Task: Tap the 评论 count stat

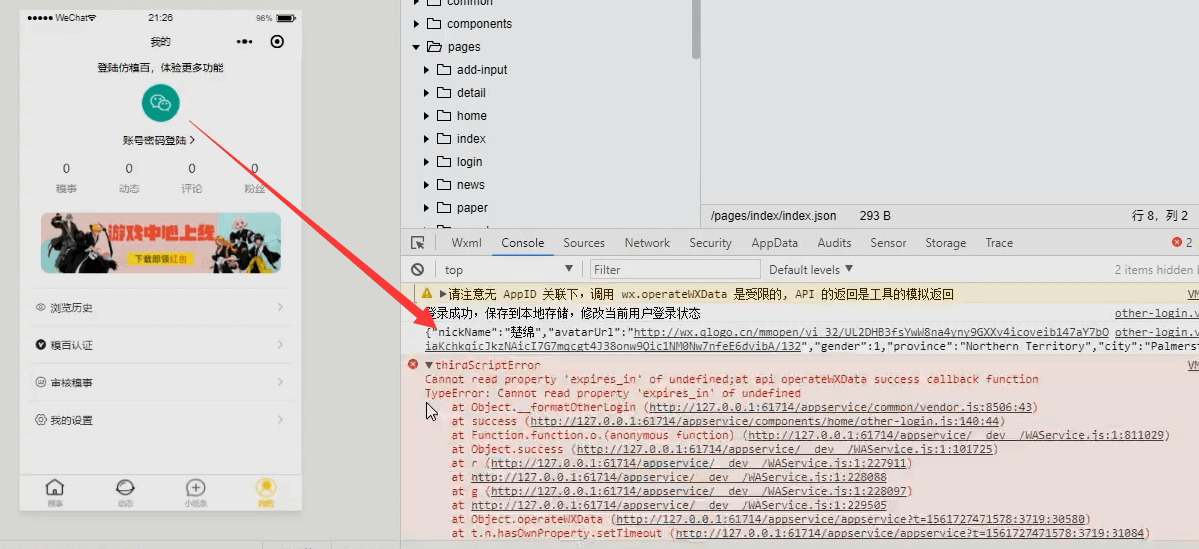Action: (192, 178)
